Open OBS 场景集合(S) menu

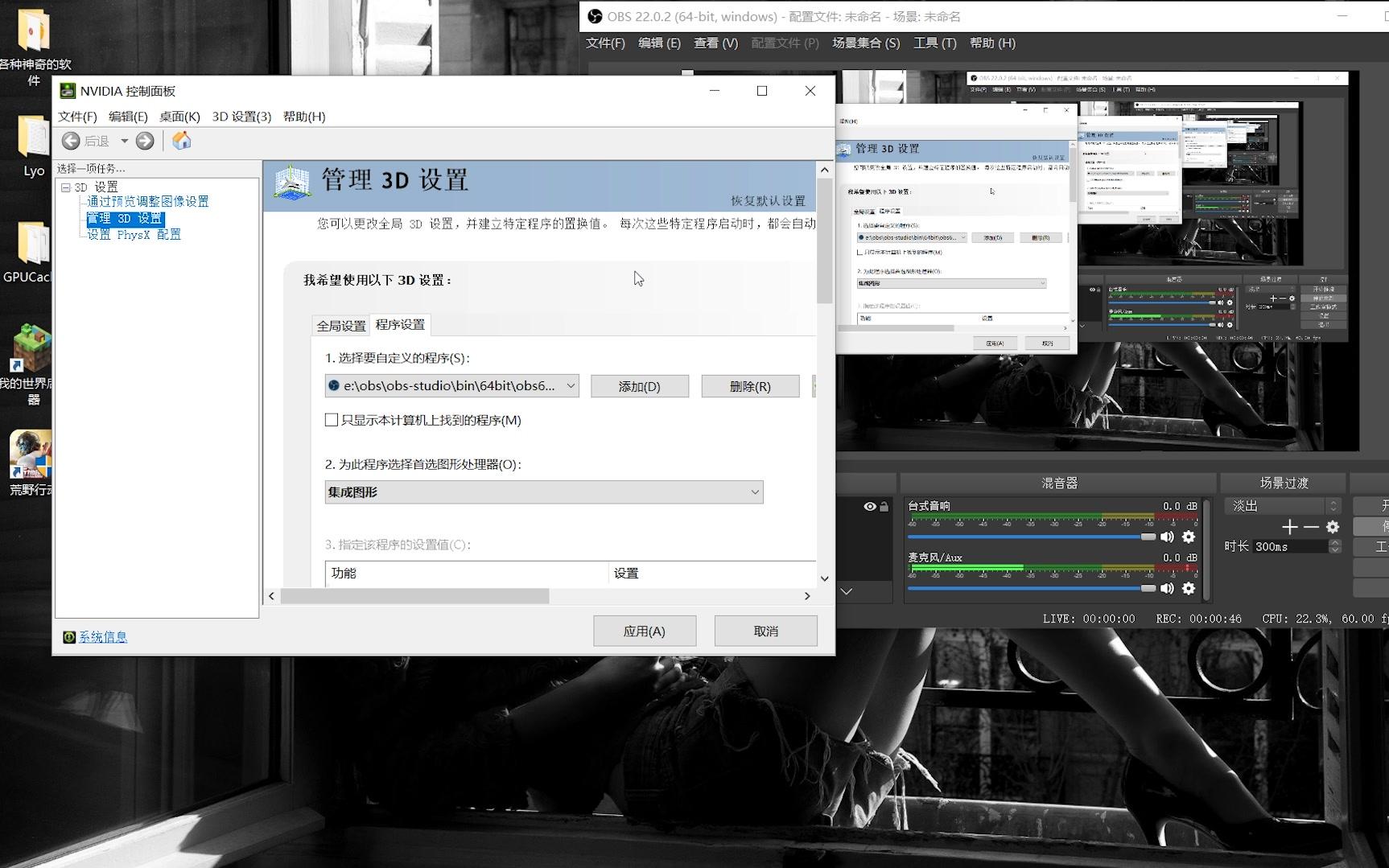coord(866,43)
